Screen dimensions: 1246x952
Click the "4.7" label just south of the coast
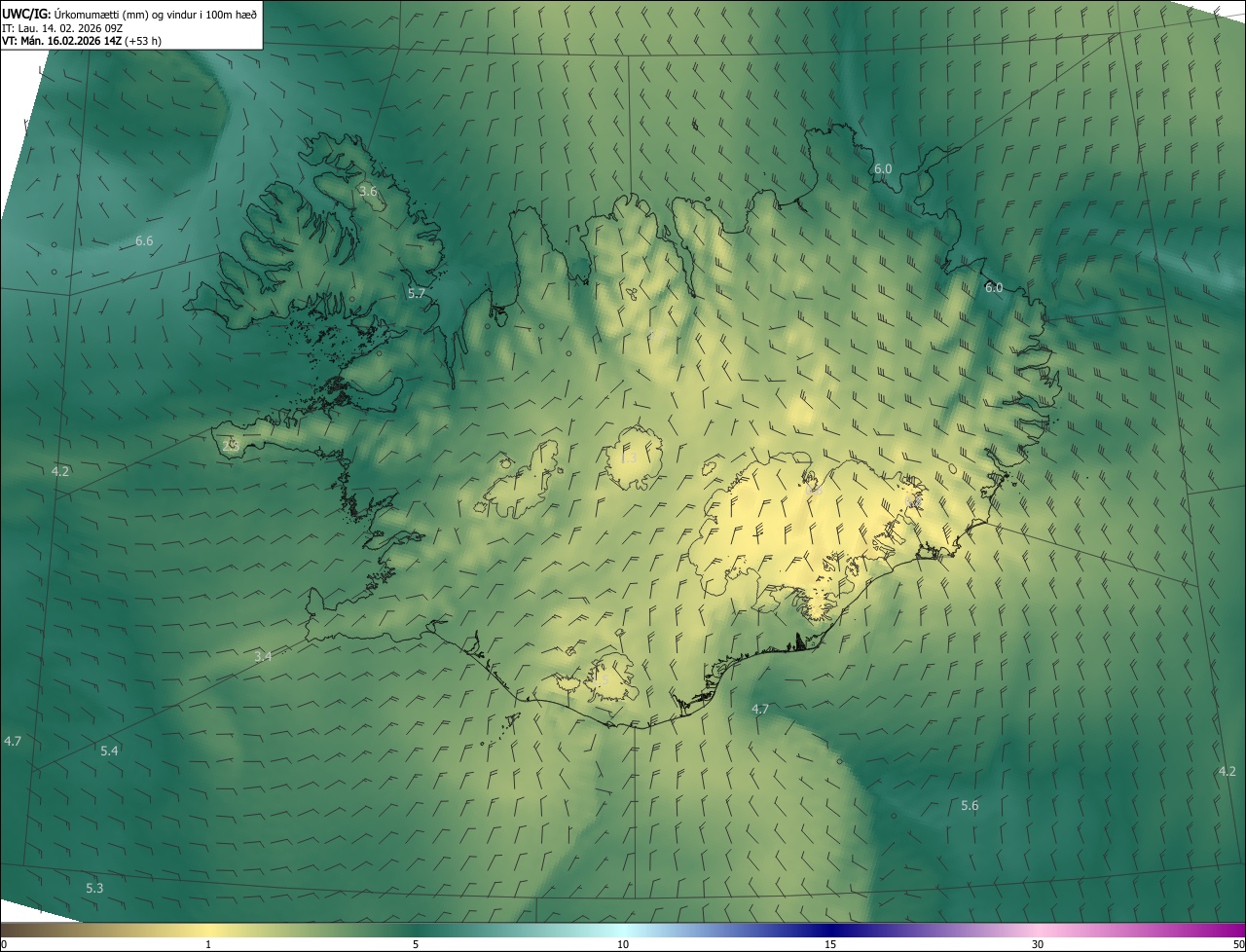click(760, 709)
